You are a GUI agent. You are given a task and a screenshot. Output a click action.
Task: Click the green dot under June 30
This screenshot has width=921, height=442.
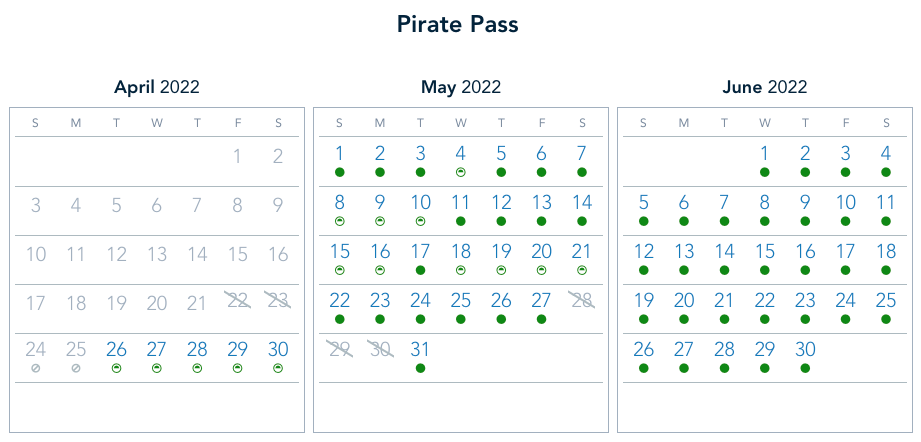(805, 368)
